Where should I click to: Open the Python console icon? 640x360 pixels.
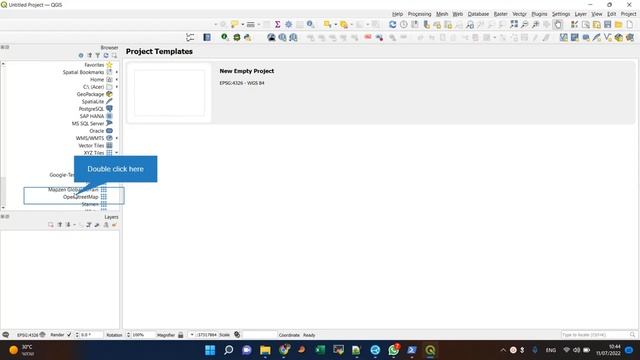[247, 38]
